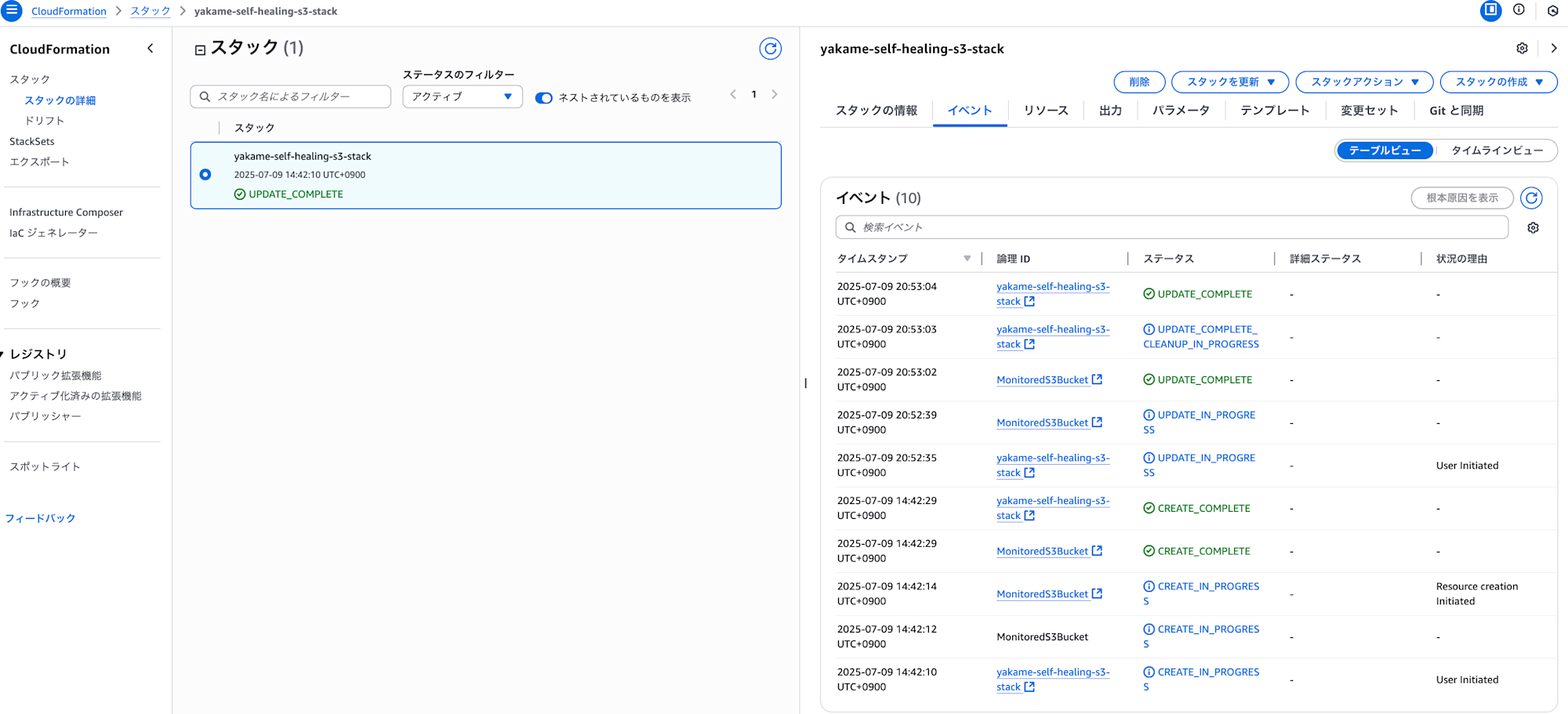Open the スタックの作成 dropdown
Viewport: 1568px width, 714px height.
[1498, 82]
